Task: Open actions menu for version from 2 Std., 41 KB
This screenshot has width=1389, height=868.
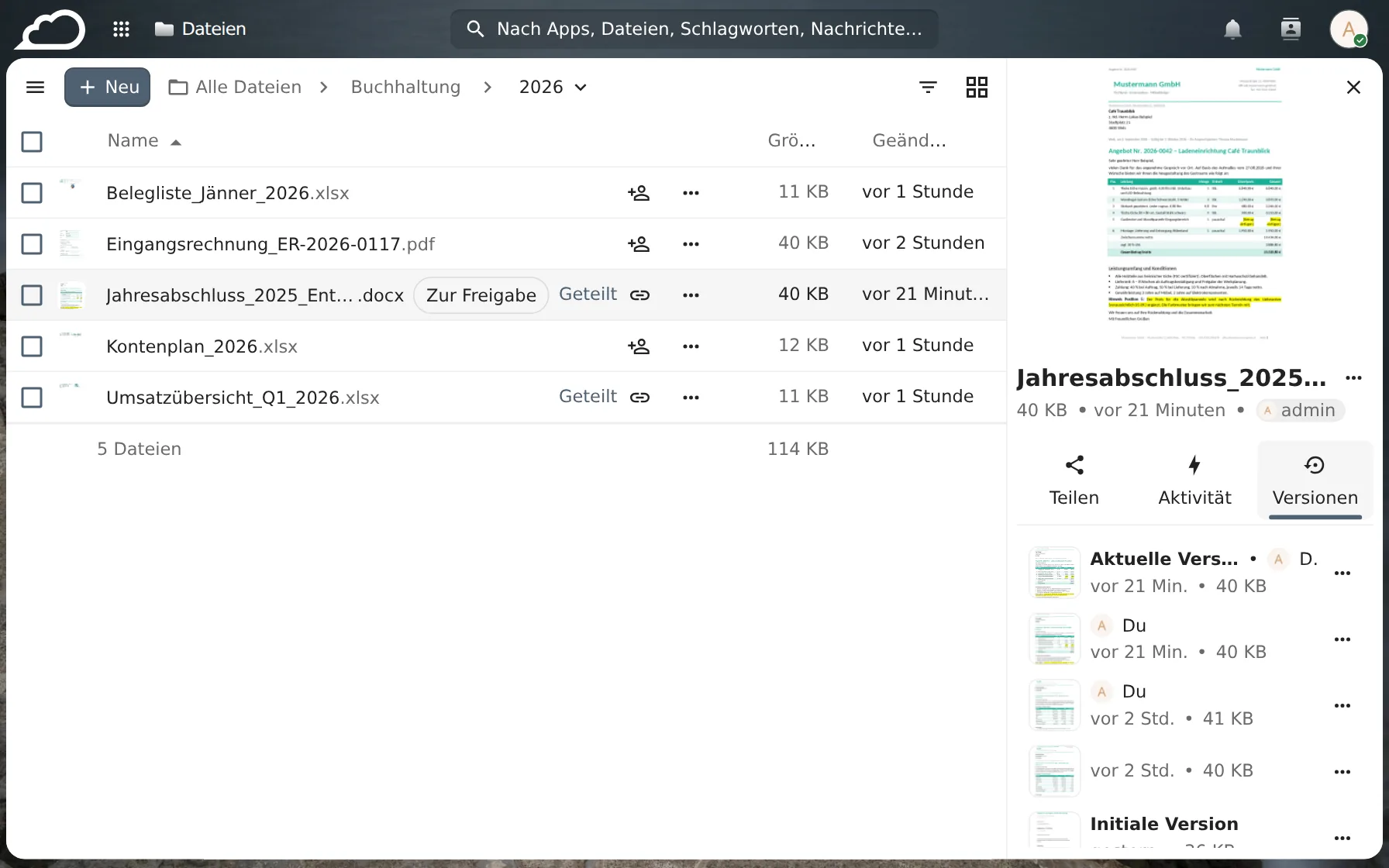Action: pos(1342,706)
